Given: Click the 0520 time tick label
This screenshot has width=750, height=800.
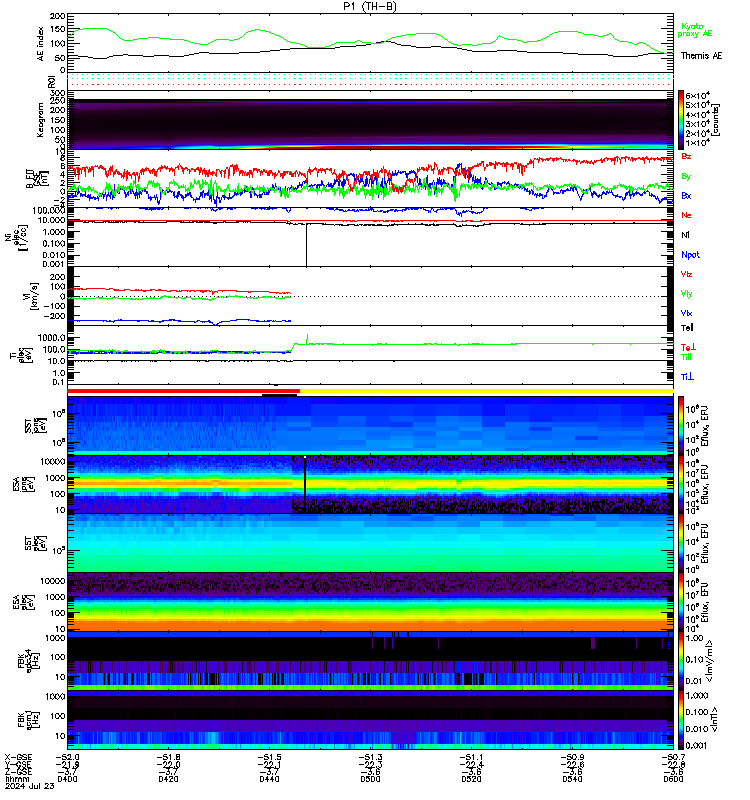Looking at the screenshot, I should (x=471, y=779).
